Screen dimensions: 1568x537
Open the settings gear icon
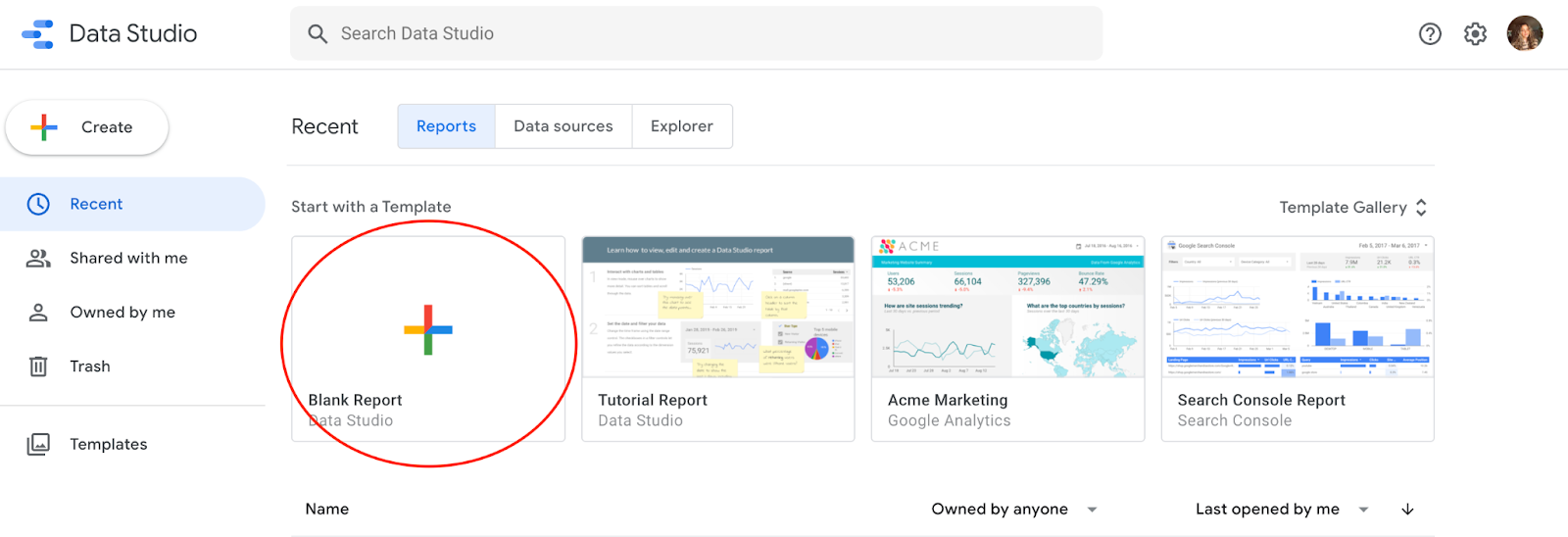(x=1475, y=34)
